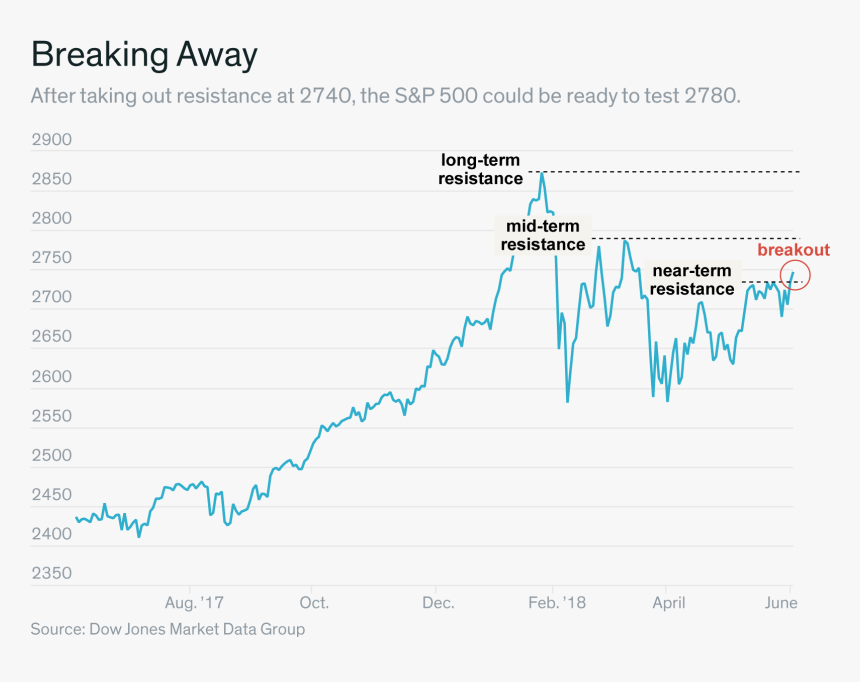Click the chart subtitle about resistance at 2740
860x682 pixels.
(x=385, y=97)
